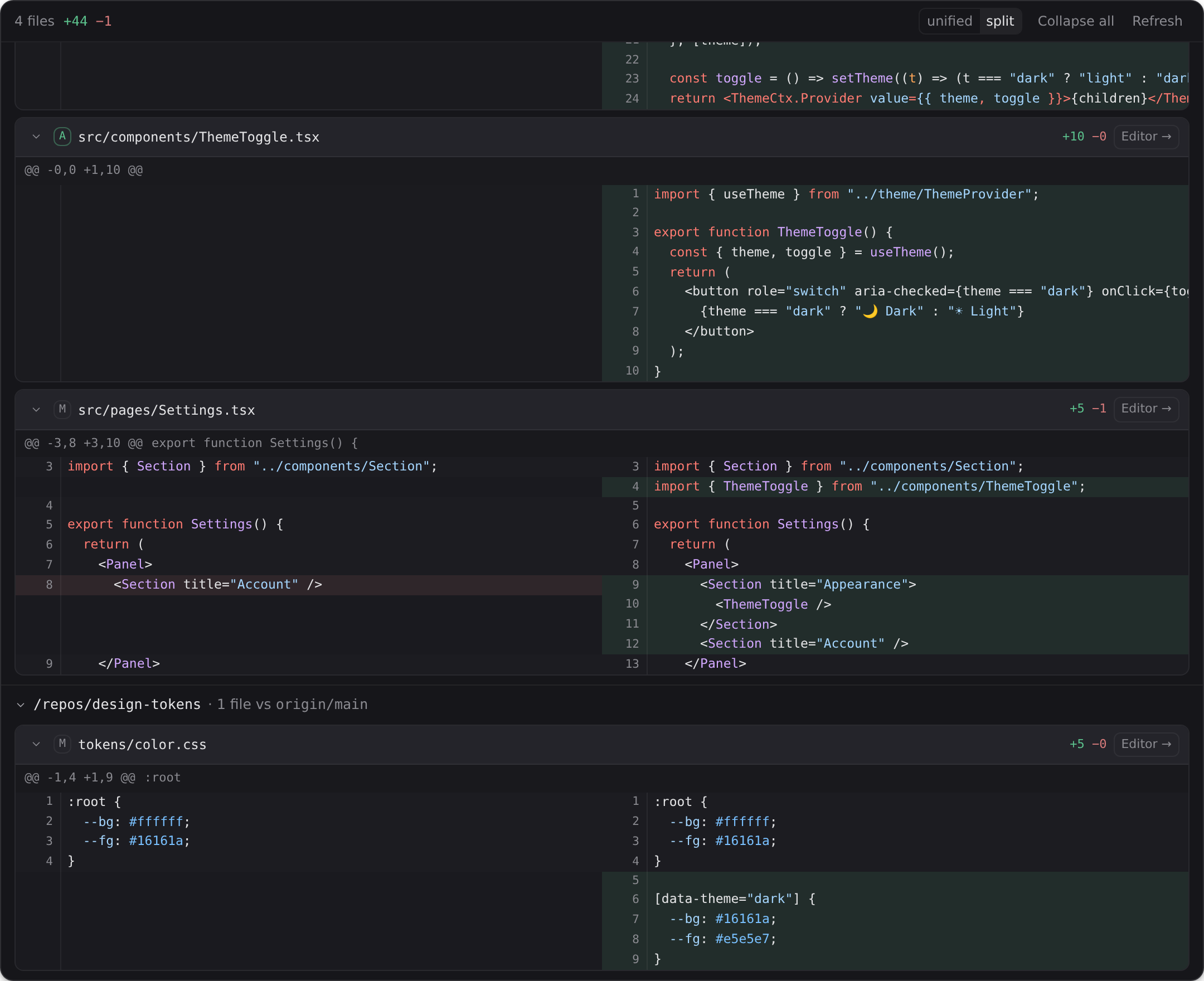Viewport: 1204px width, 981px height.
Task: Click the 'return <ThemeCtx.Provider' line
Action: point(895,99)
